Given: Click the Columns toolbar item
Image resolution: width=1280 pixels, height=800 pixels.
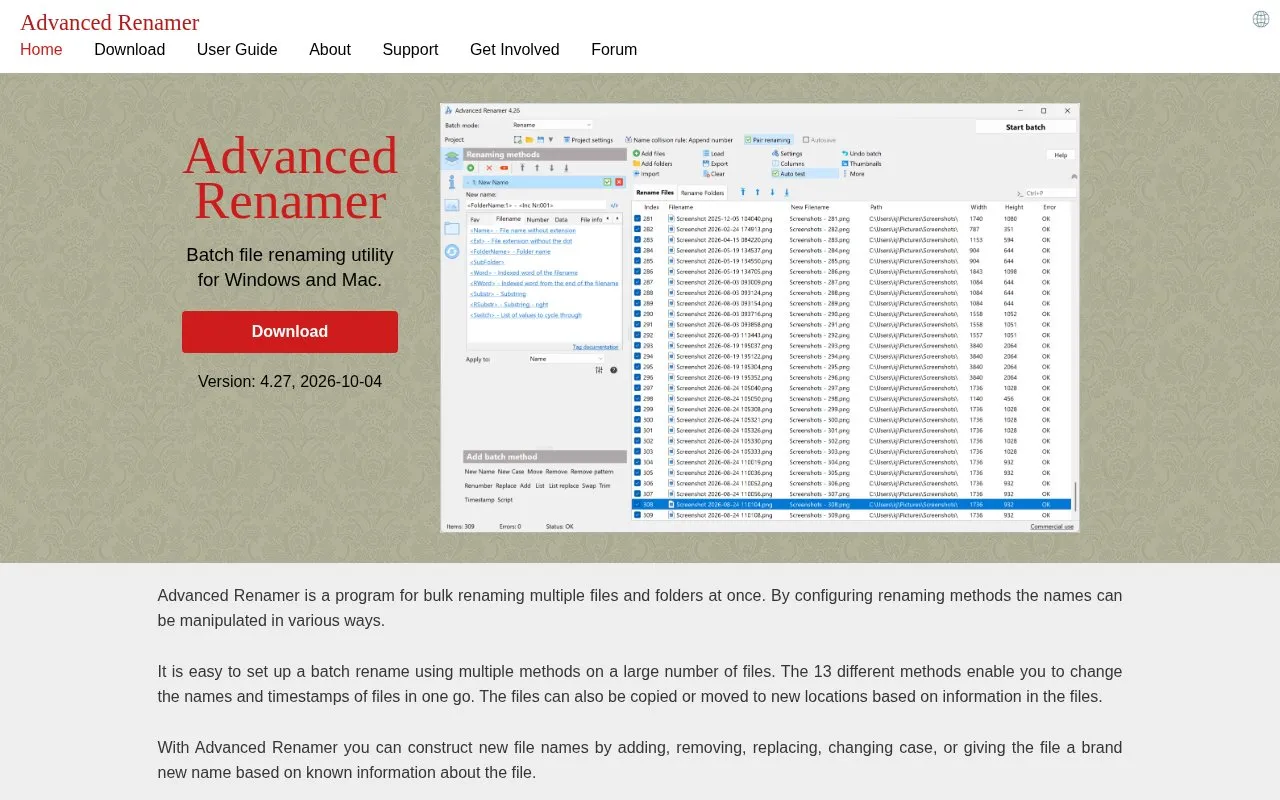Looking at the screenshot, I should coord(788,164).
